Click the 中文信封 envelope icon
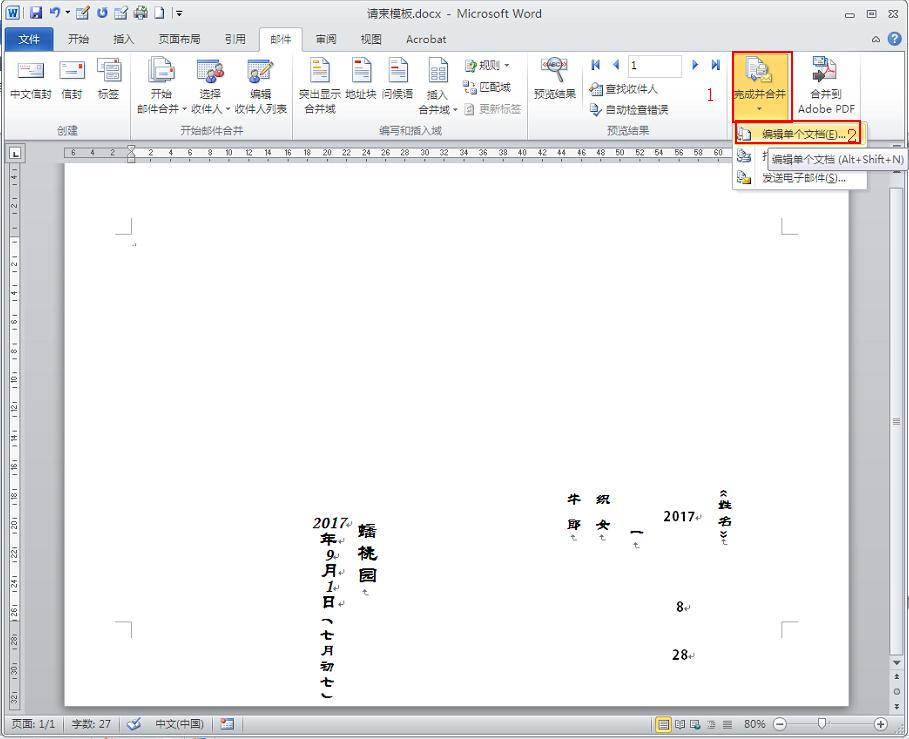Image resolution: width=909 pixels, height=739 pixels. pos(31,79)
